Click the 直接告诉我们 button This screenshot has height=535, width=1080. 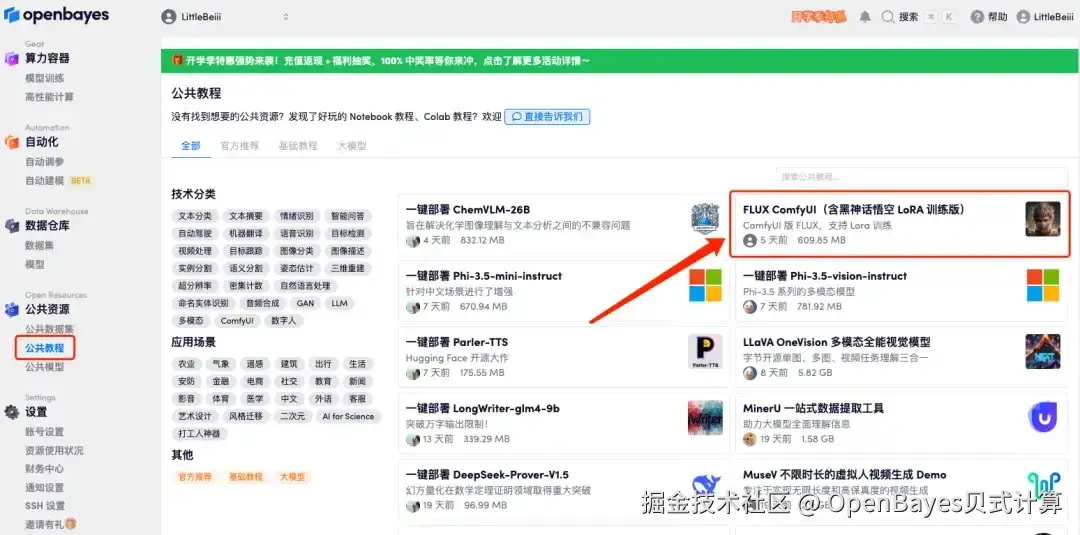(547, 116)
